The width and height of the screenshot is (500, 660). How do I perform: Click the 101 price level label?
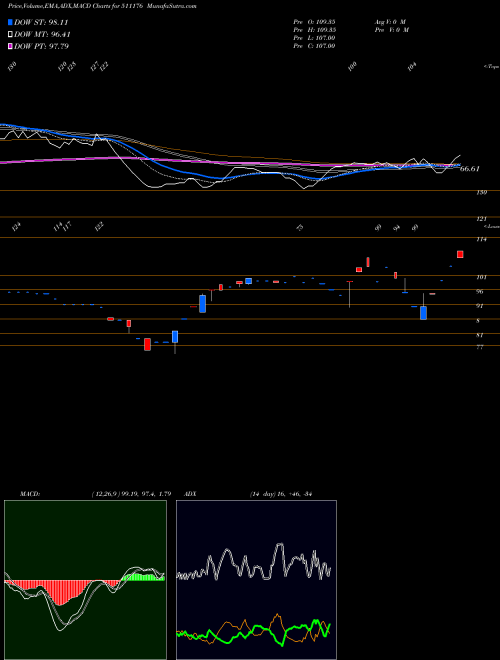click(482, 277)
